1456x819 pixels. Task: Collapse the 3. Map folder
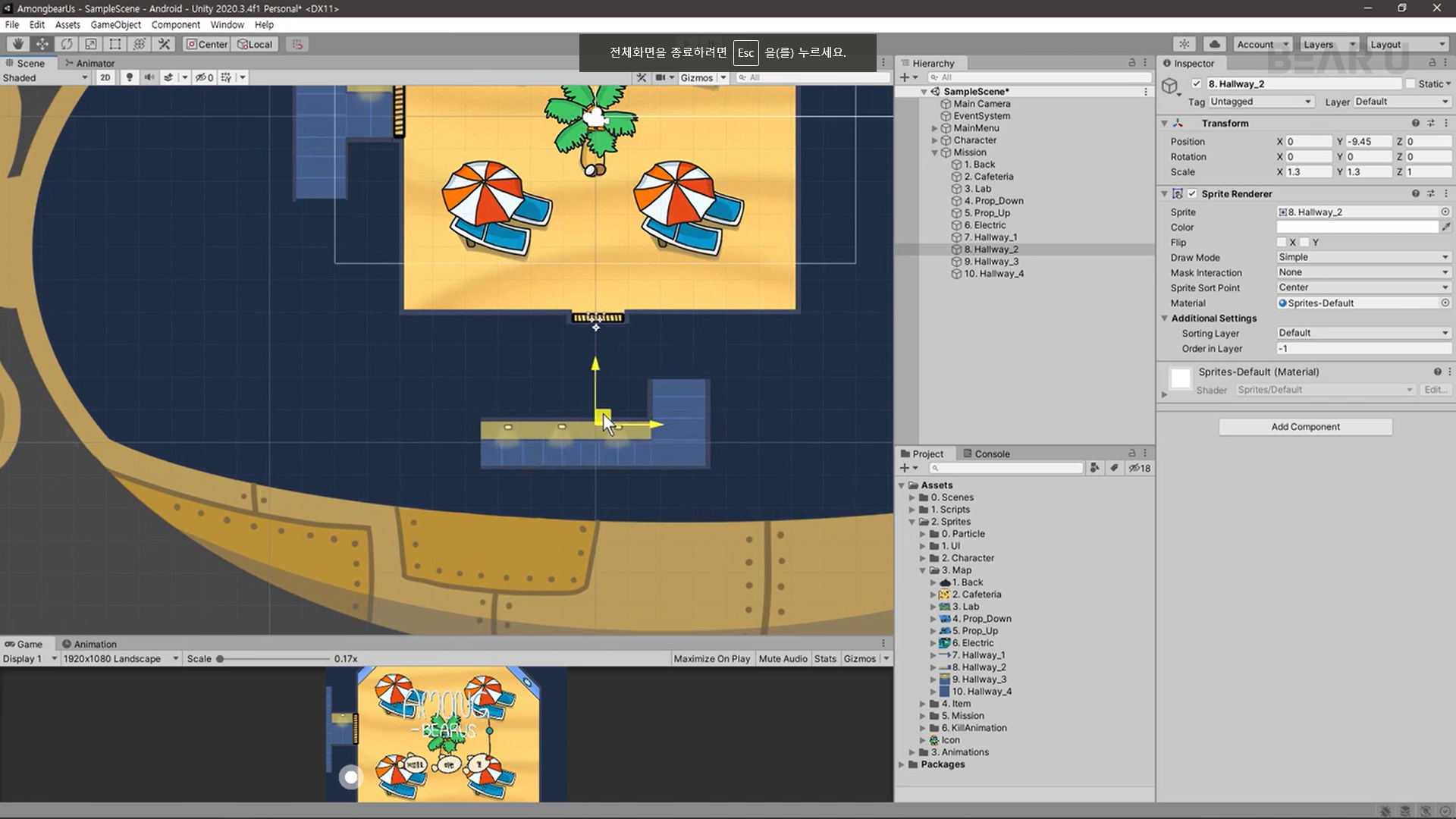pyautogui.click(x=923, y=570)
